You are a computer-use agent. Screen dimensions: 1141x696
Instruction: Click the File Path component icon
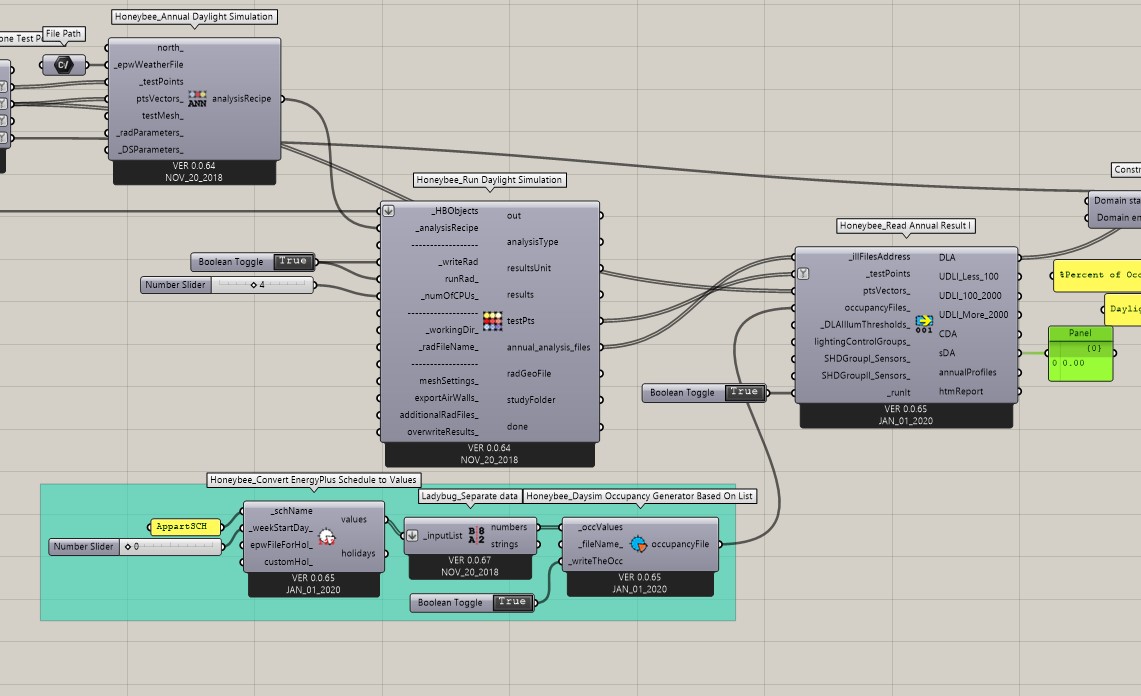coord(64,65)
